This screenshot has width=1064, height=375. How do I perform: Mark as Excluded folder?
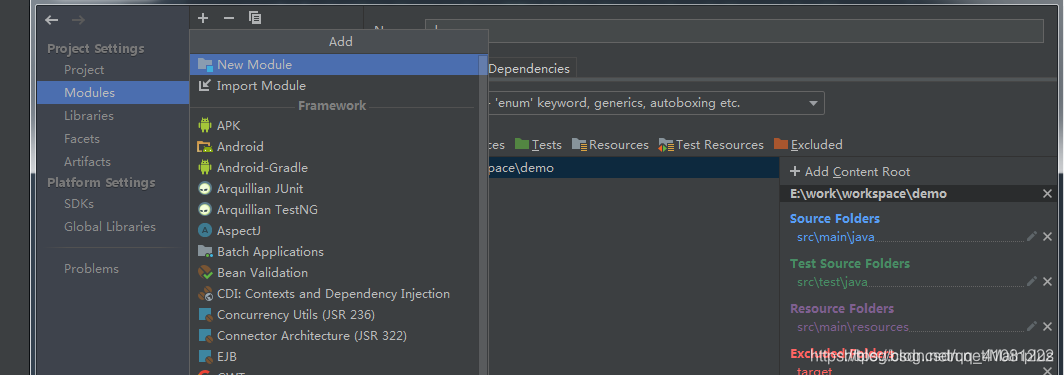(x=808, y=144)
